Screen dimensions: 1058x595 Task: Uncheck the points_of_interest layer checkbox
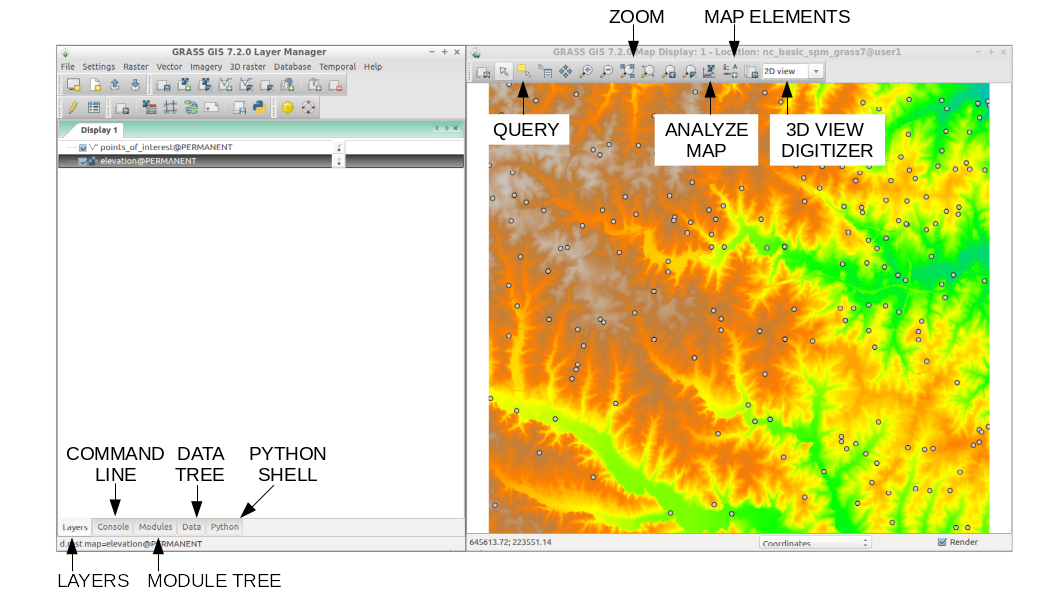pyautogui.click(x=83, y=147)
